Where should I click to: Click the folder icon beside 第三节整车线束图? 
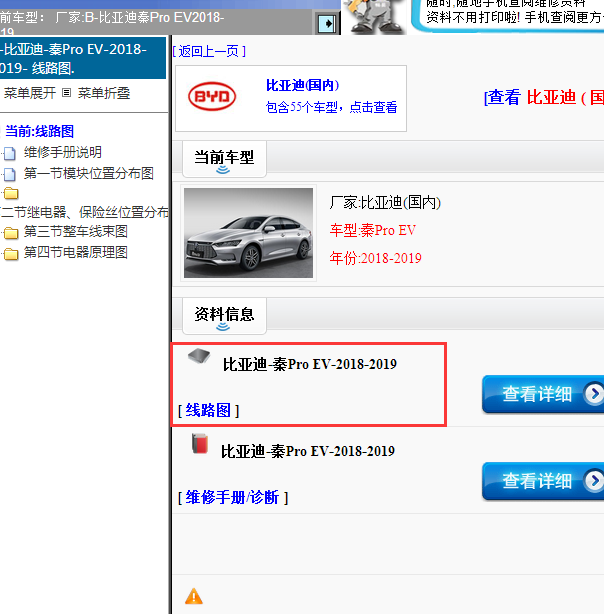click(x=11, y=233)
